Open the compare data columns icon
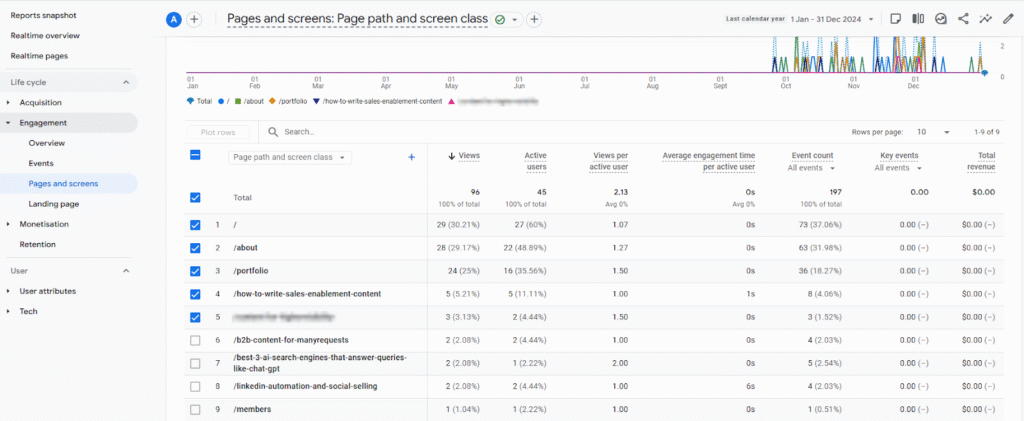This screenshot has width=1024, height=421. 917,19
